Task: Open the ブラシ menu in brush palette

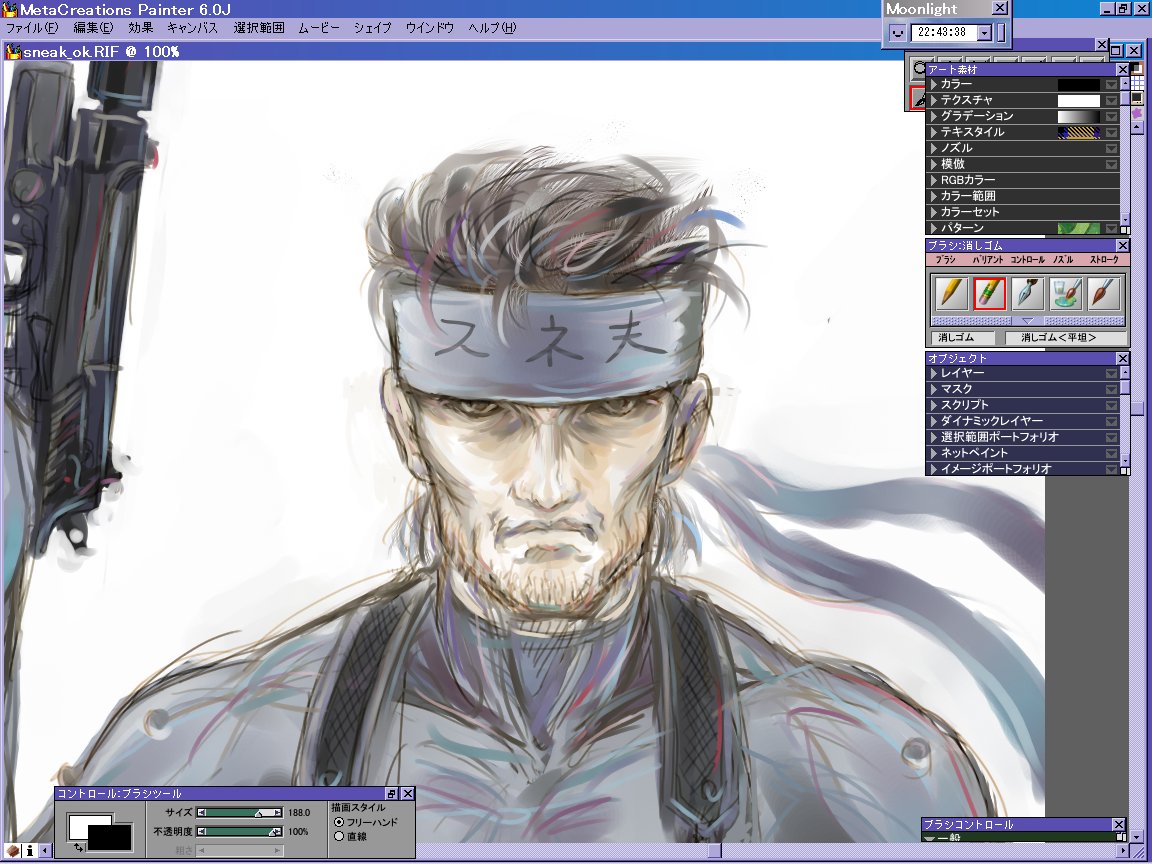Action: (946, 260)
